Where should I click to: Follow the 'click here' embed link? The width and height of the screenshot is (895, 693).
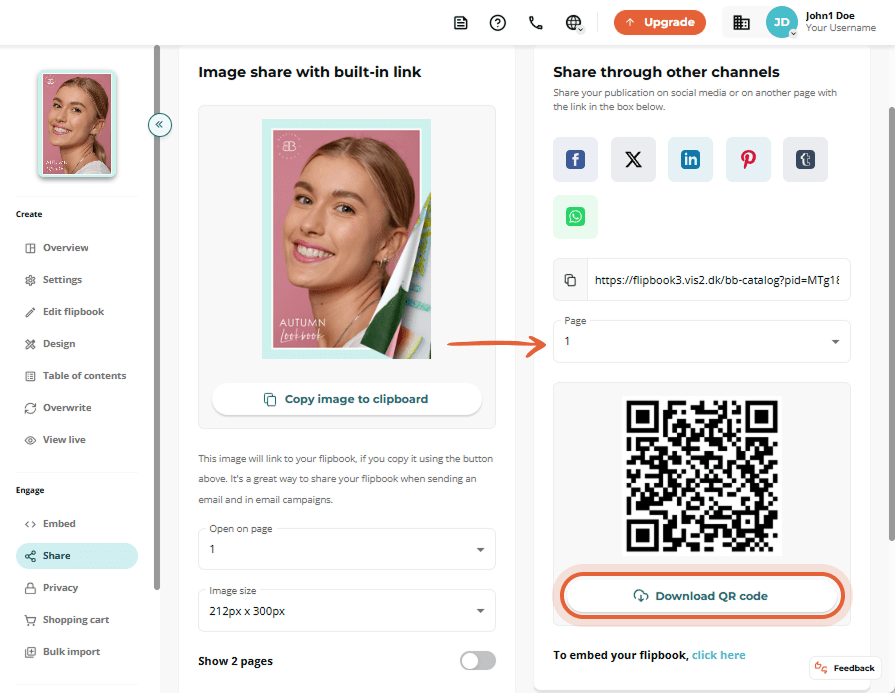coord(719,655)
